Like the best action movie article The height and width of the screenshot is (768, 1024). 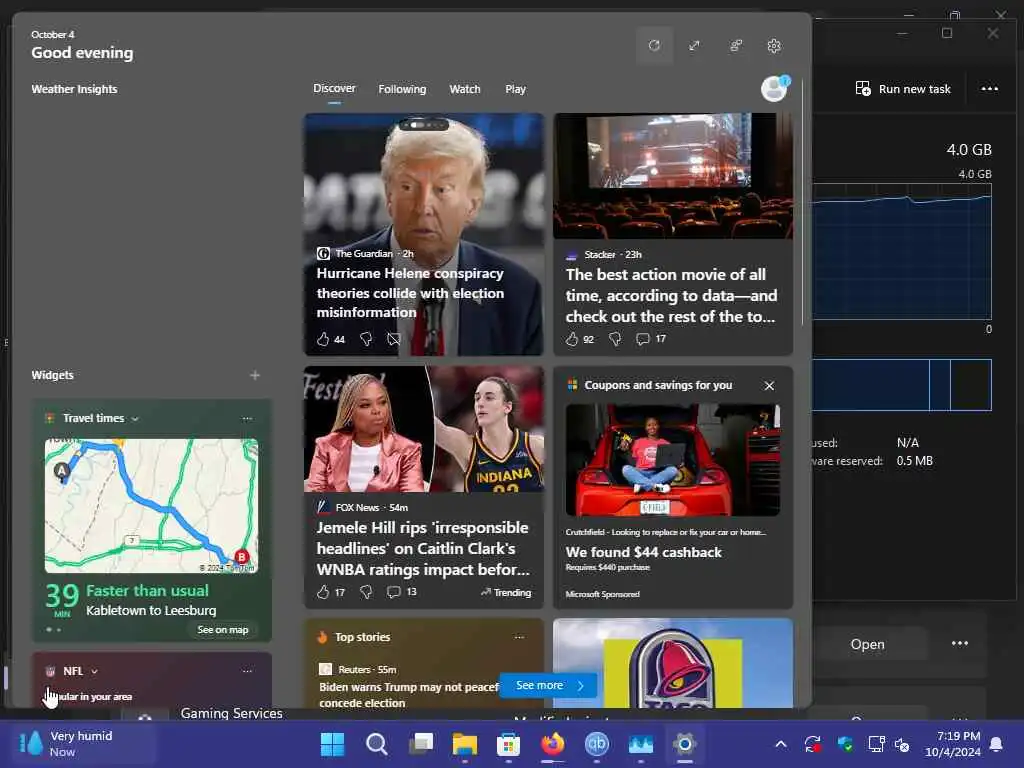(x=573, y=339)
